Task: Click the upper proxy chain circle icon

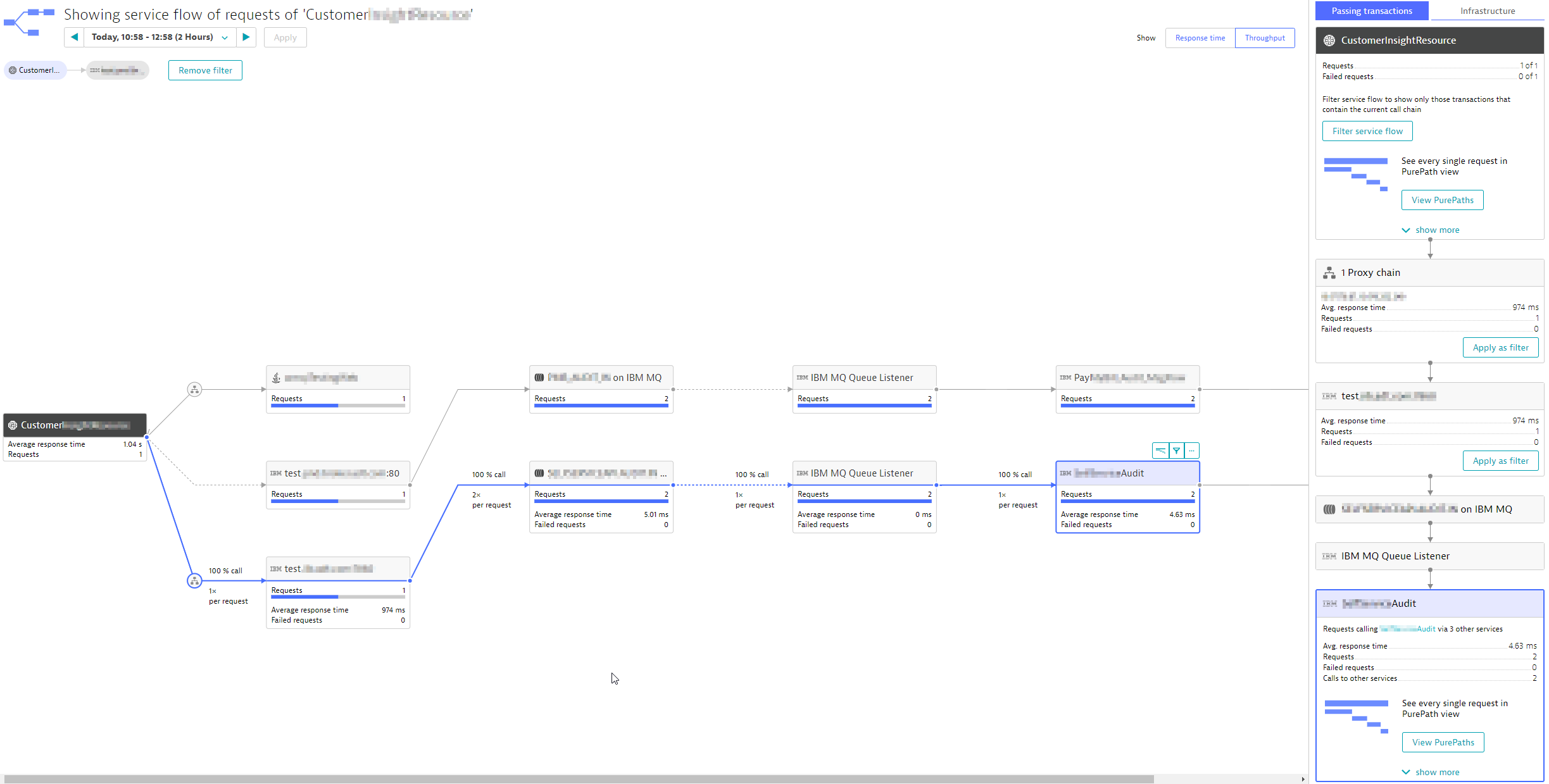Action: coord(194,389)
